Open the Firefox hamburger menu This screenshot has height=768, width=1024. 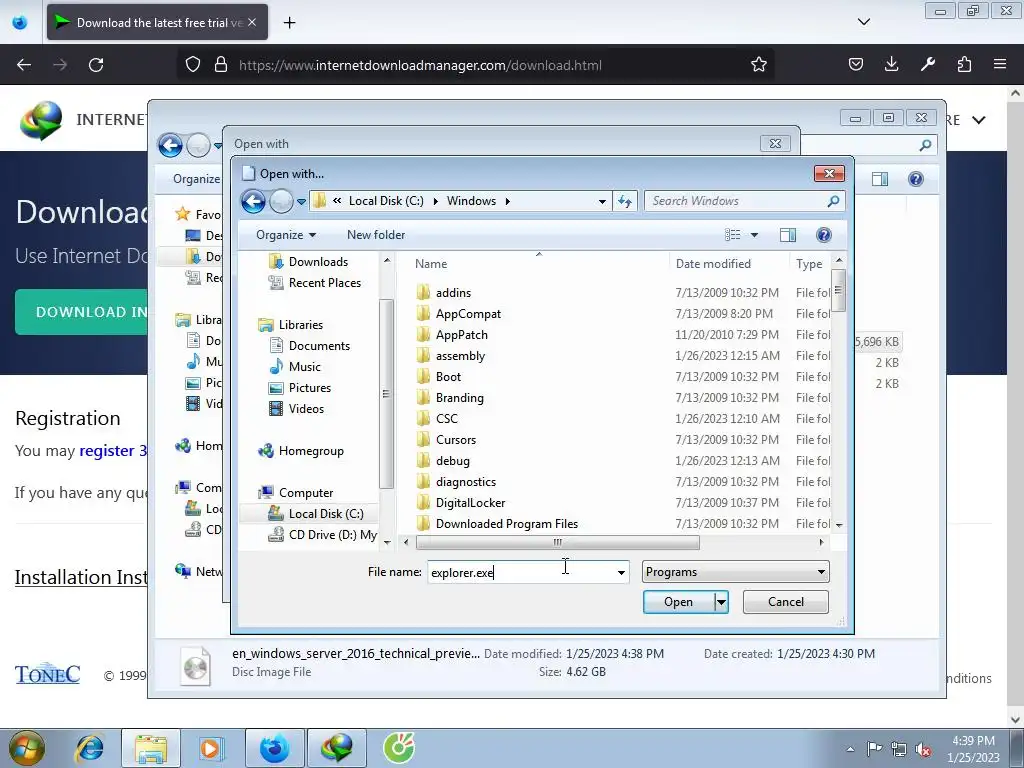(1000, 65)
